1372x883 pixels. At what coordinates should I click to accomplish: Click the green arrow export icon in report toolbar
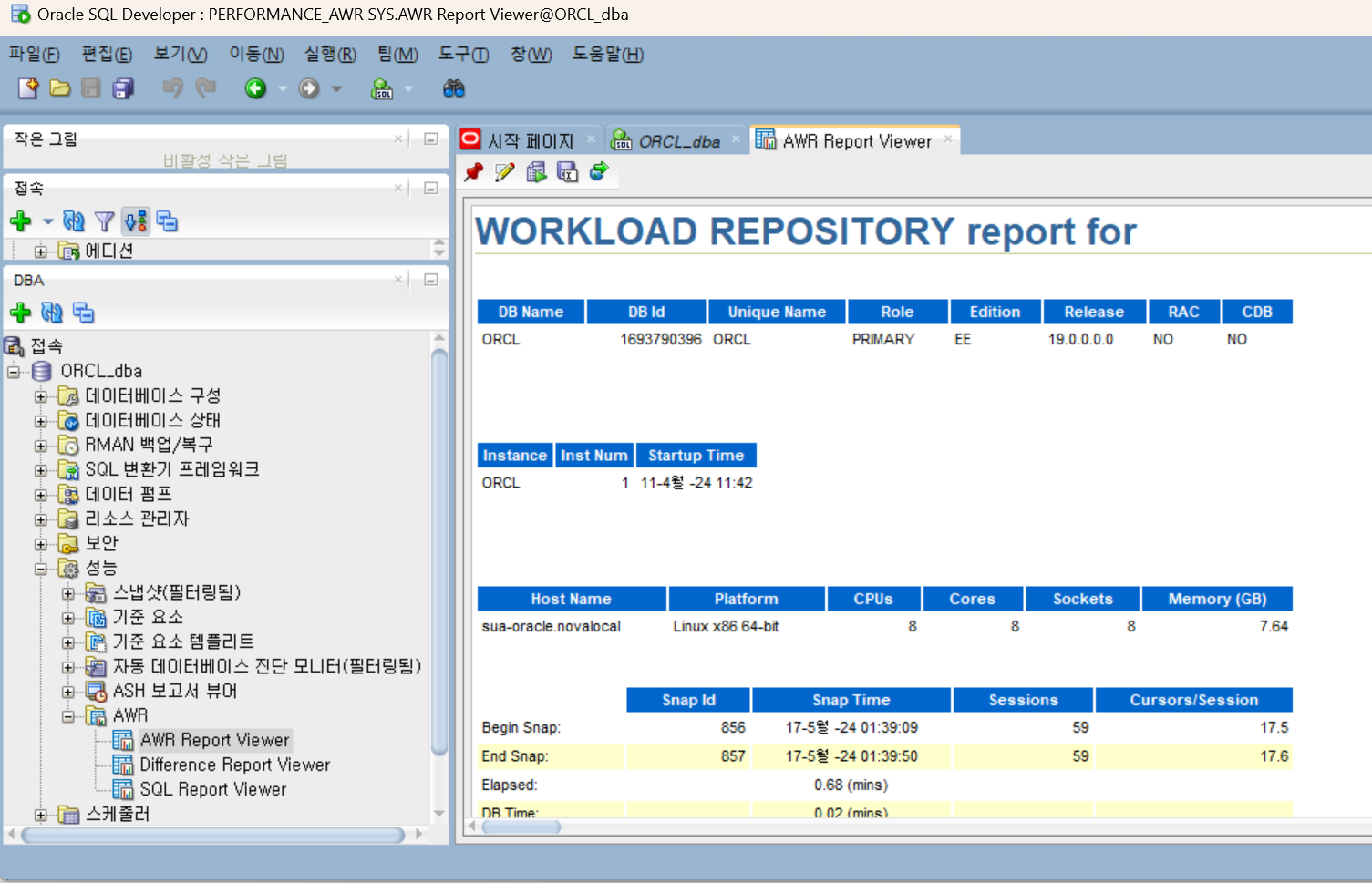pyautogui.click(x=599, y=171)
